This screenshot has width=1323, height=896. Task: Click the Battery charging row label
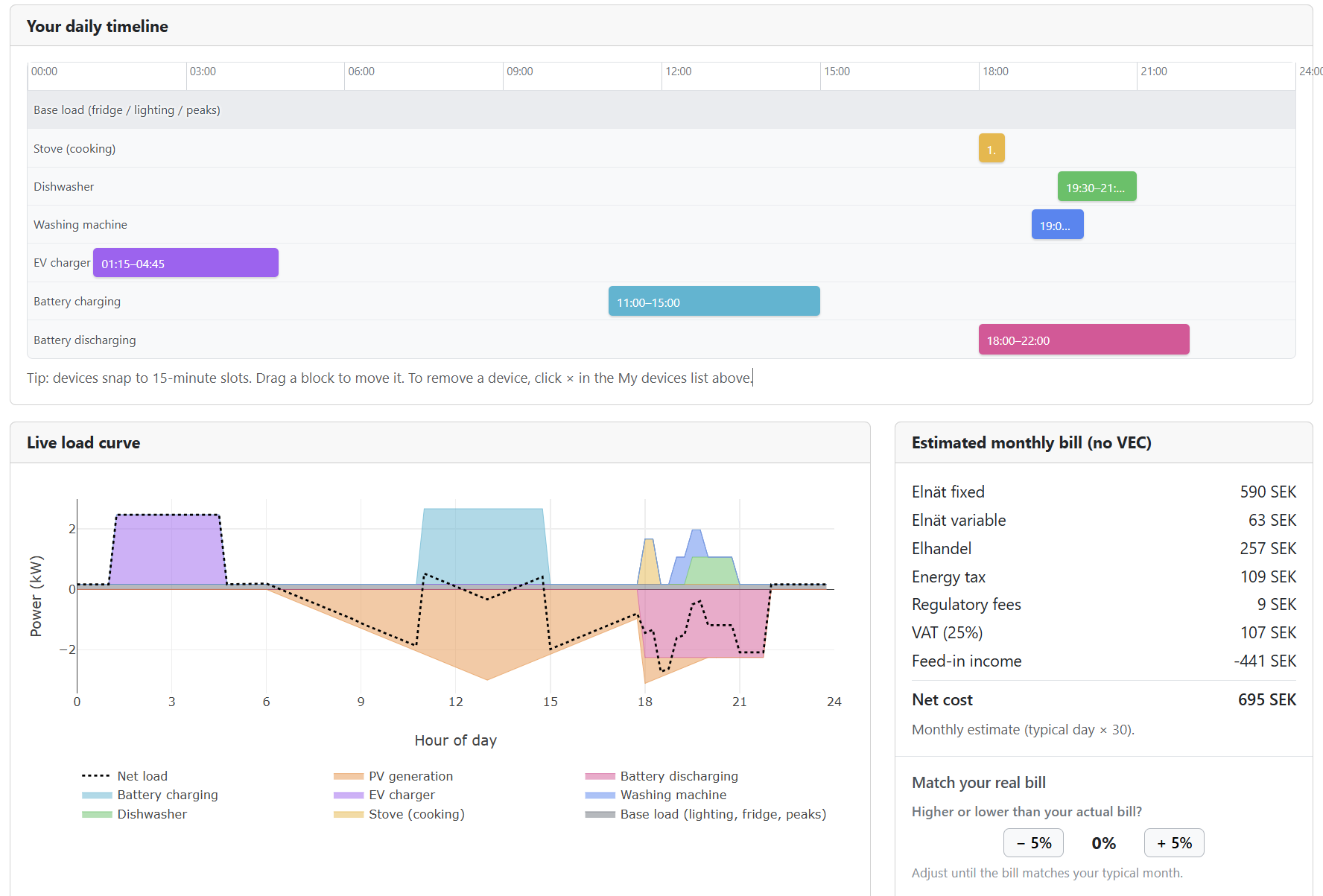pyautogui.click(x=77, y=301)
